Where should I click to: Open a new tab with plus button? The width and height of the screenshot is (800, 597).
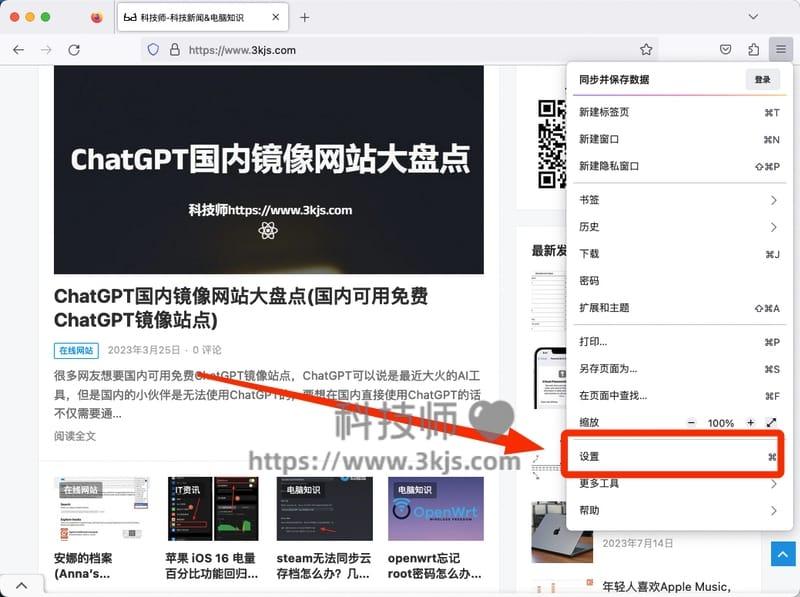pos(305,17)
